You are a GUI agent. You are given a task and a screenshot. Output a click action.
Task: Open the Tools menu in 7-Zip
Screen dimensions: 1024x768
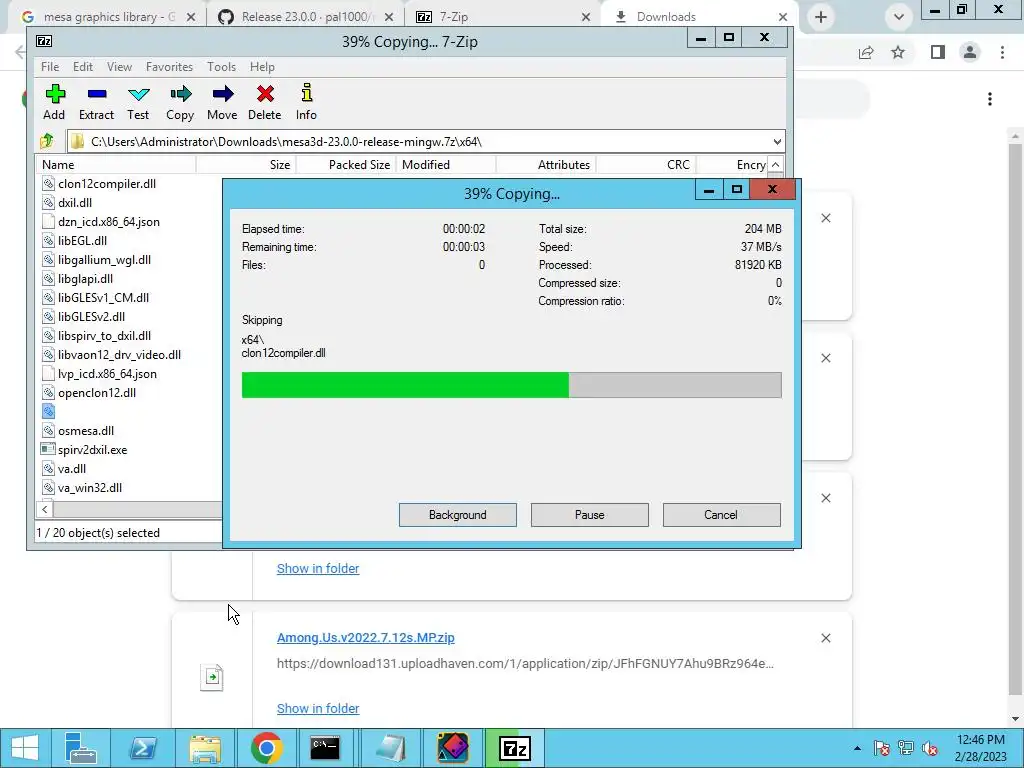pos(221,67)
